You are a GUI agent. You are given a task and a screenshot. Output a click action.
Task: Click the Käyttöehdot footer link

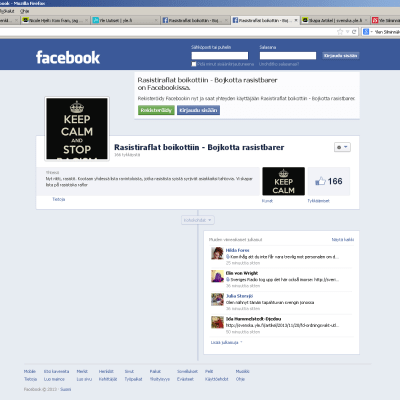217,379
